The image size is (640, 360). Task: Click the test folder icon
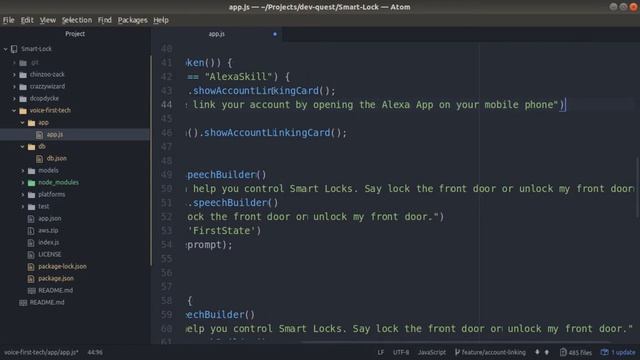coord(31,207)
